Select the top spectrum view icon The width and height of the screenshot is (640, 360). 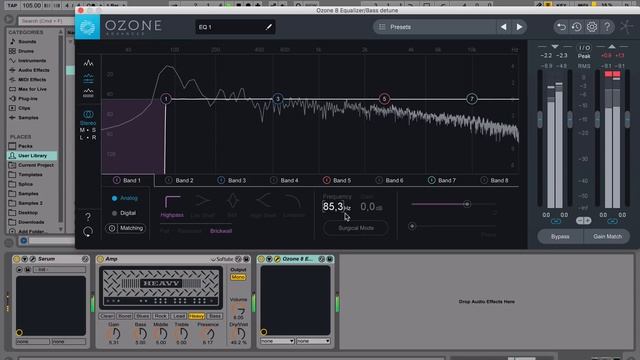[x=88, y=63]
